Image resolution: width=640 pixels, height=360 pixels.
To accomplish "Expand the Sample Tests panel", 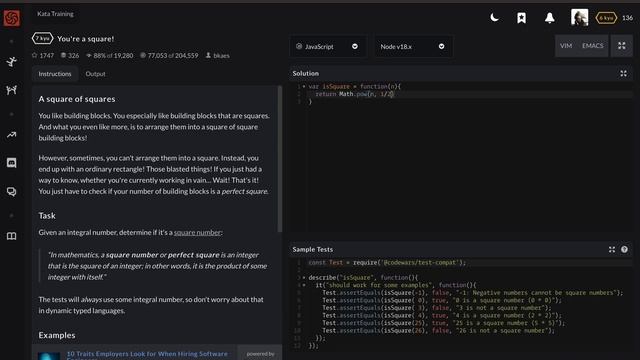I will [x=611, y=249].
